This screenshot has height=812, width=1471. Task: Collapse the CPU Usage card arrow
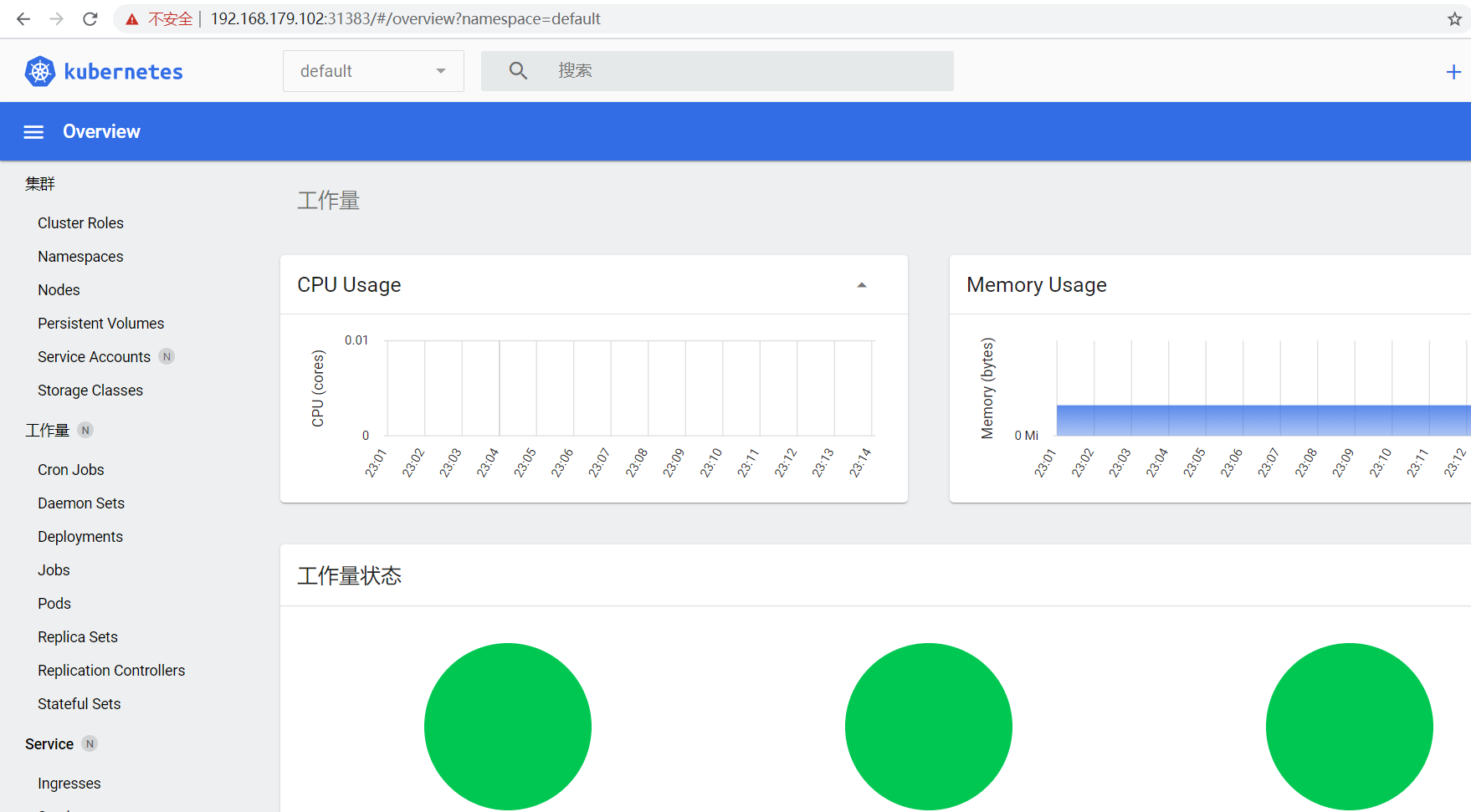(862, 285)
